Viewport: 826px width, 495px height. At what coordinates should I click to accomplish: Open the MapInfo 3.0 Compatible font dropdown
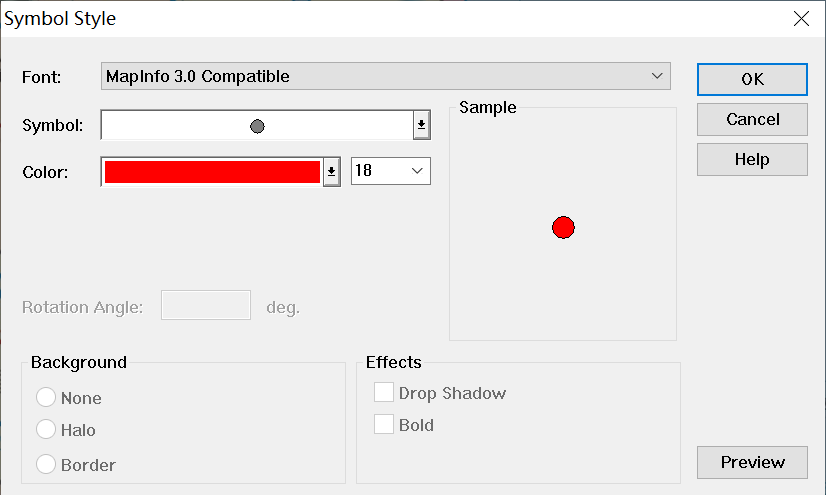(385, 76)
